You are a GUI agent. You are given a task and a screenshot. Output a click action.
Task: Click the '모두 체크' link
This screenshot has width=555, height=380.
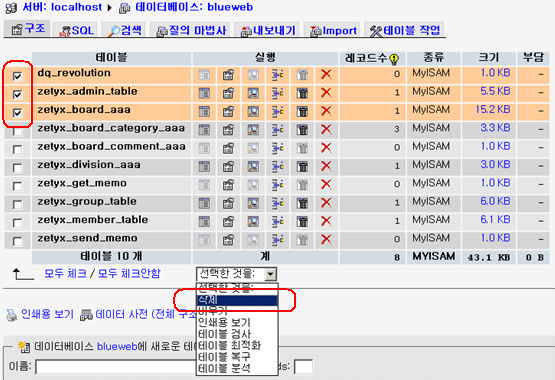pyautogui.click(x=65, y=273)
